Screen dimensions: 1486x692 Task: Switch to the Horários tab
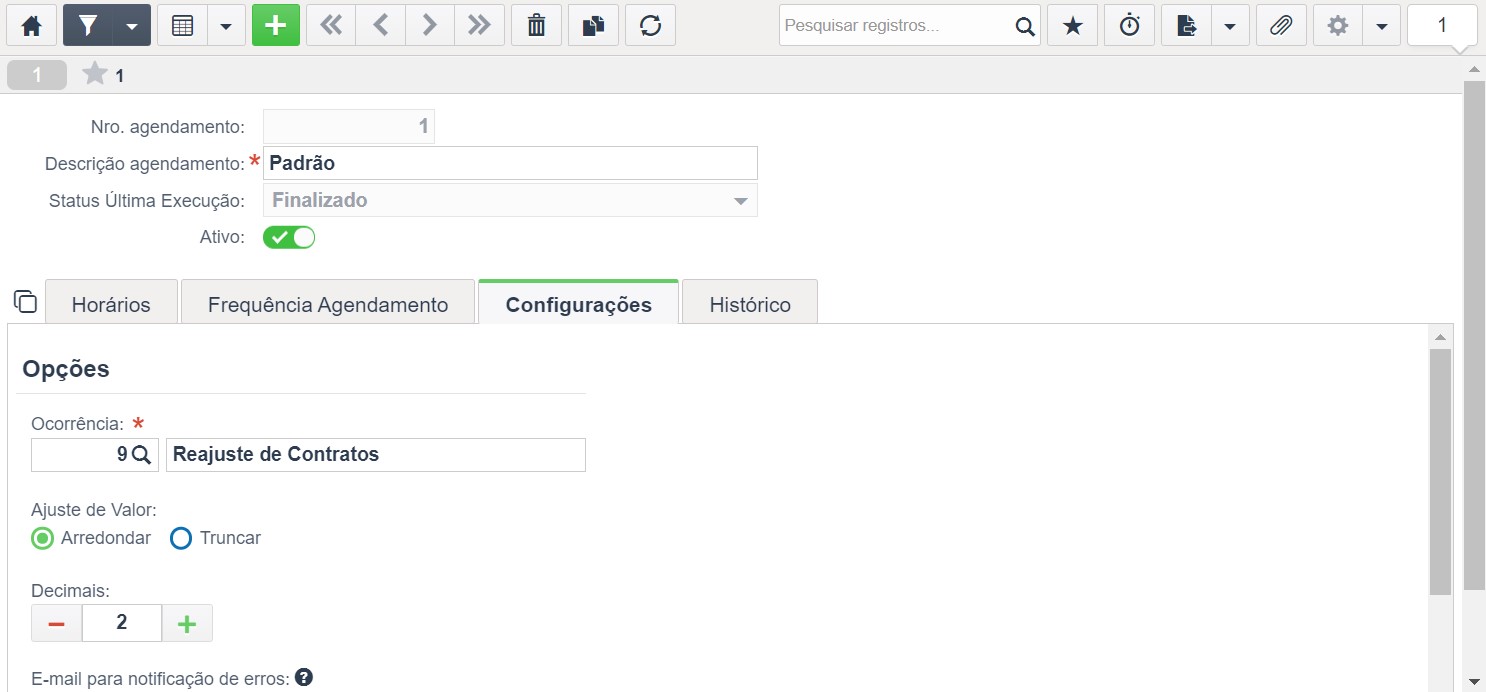111,304
